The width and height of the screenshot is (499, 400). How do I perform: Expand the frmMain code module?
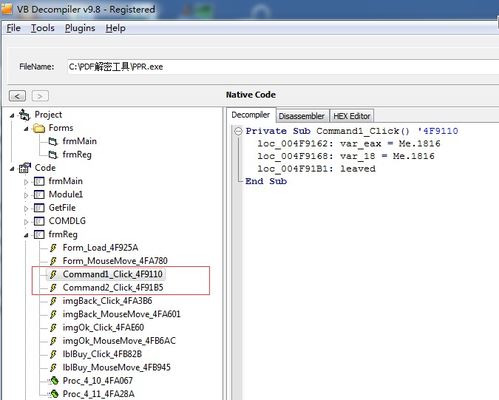(x=26, y=182)
